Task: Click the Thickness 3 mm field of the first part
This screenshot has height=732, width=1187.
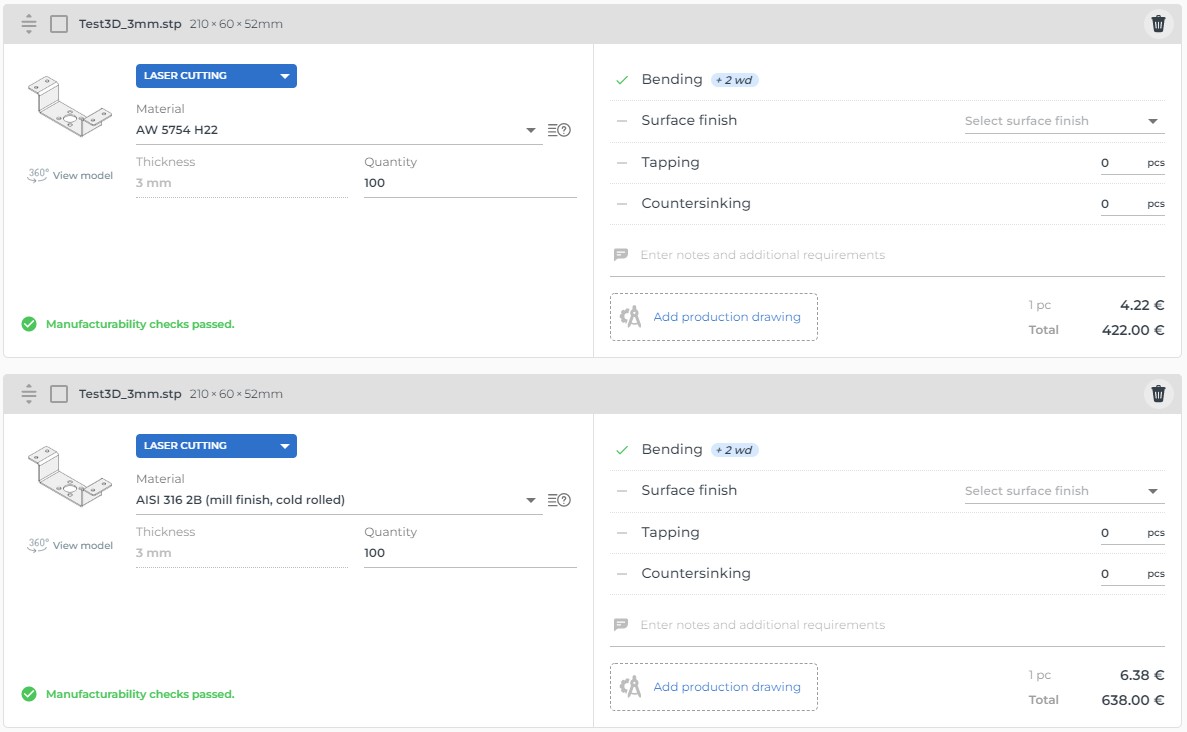Action: pyautogui.click(x=241, y=183)
